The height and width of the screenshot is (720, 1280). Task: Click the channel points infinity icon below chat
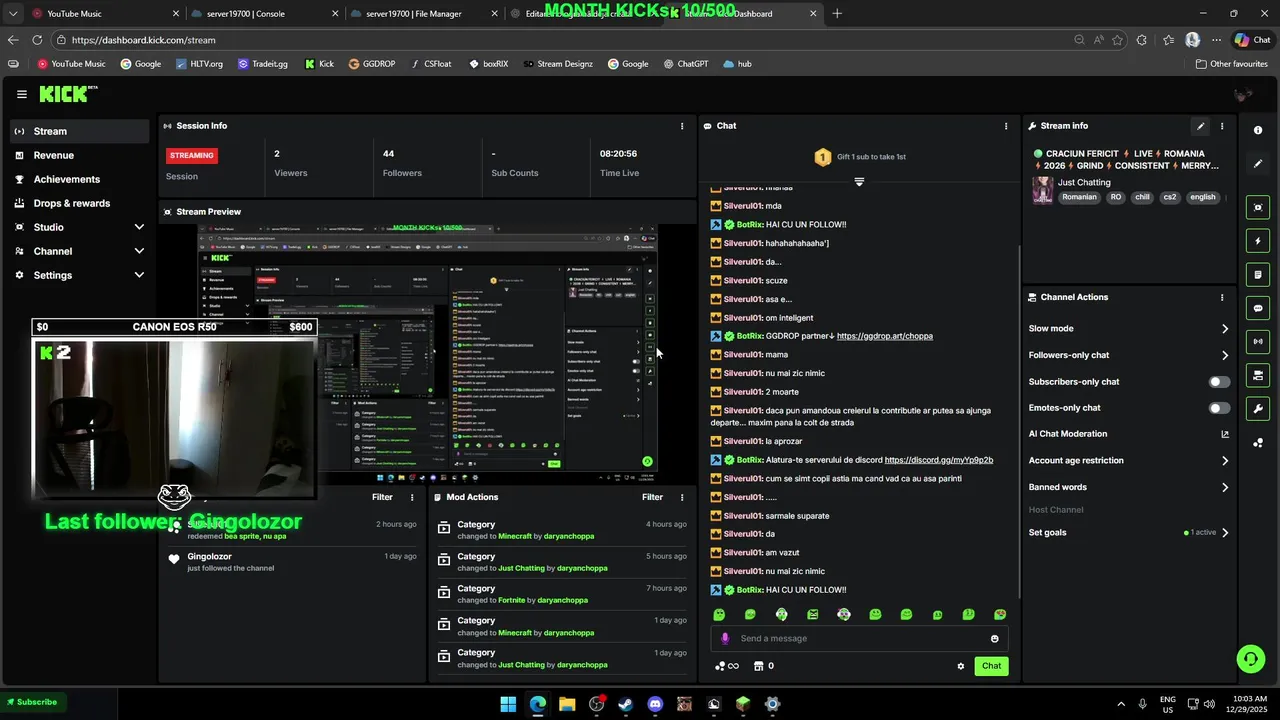pyautogui.click(x=727, y=666)
